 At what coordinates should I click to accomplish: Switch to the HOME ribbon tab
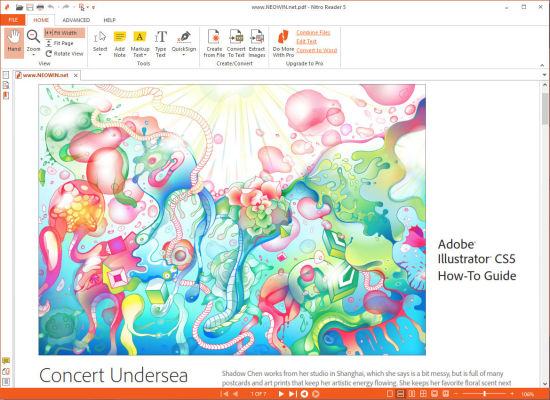[x=41, y=20]
